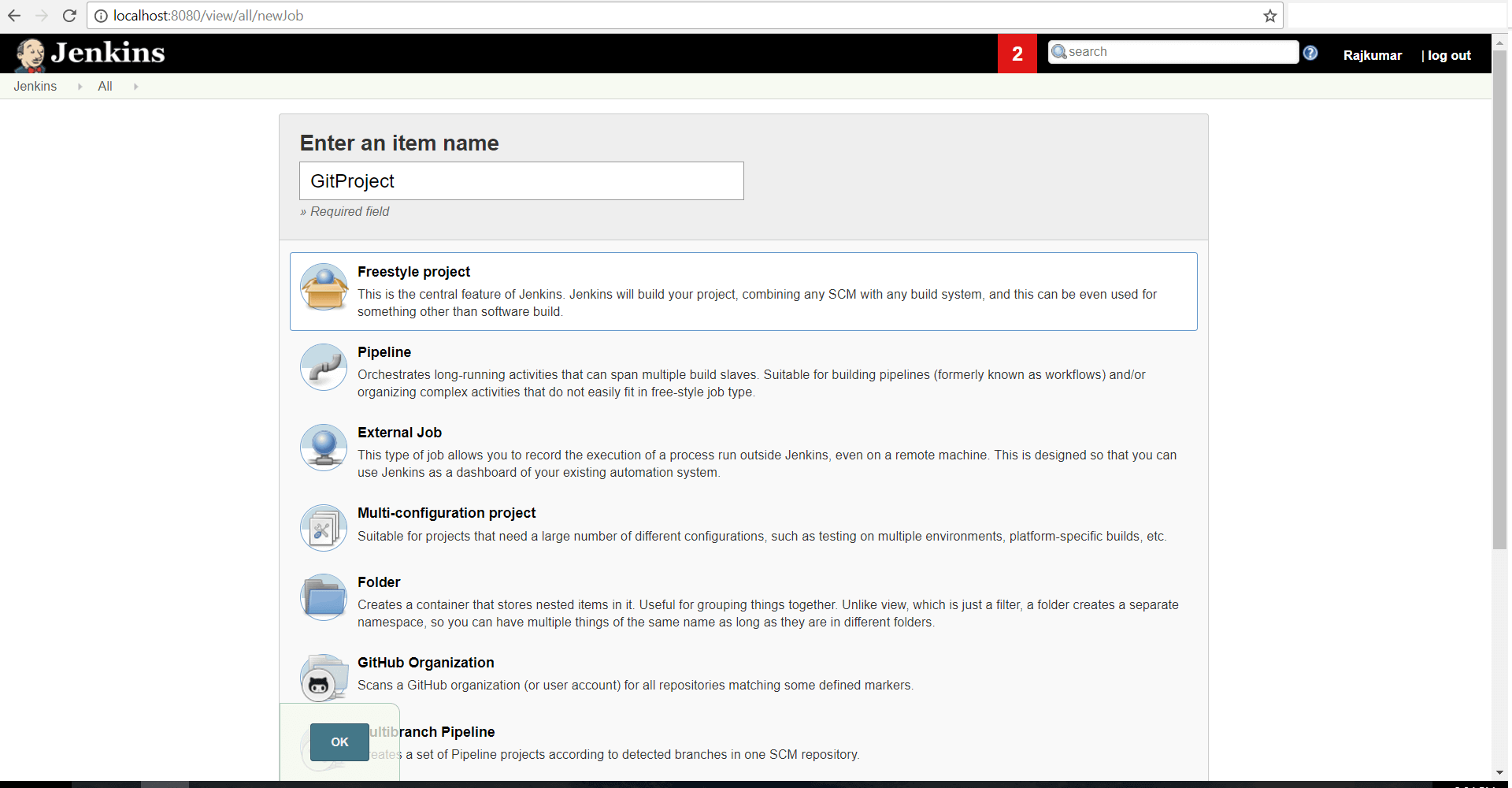1512x788 pixels.
Task: Expand the breadcrumb arrow after Jenkins
Action: pos(80,86)
